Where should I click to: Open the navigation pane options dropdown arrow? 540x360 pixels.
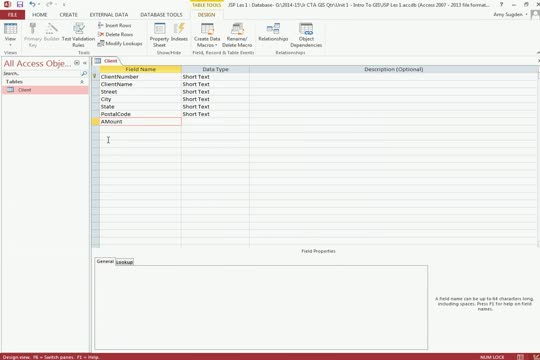pyautogui.click(x=77, y=63)
